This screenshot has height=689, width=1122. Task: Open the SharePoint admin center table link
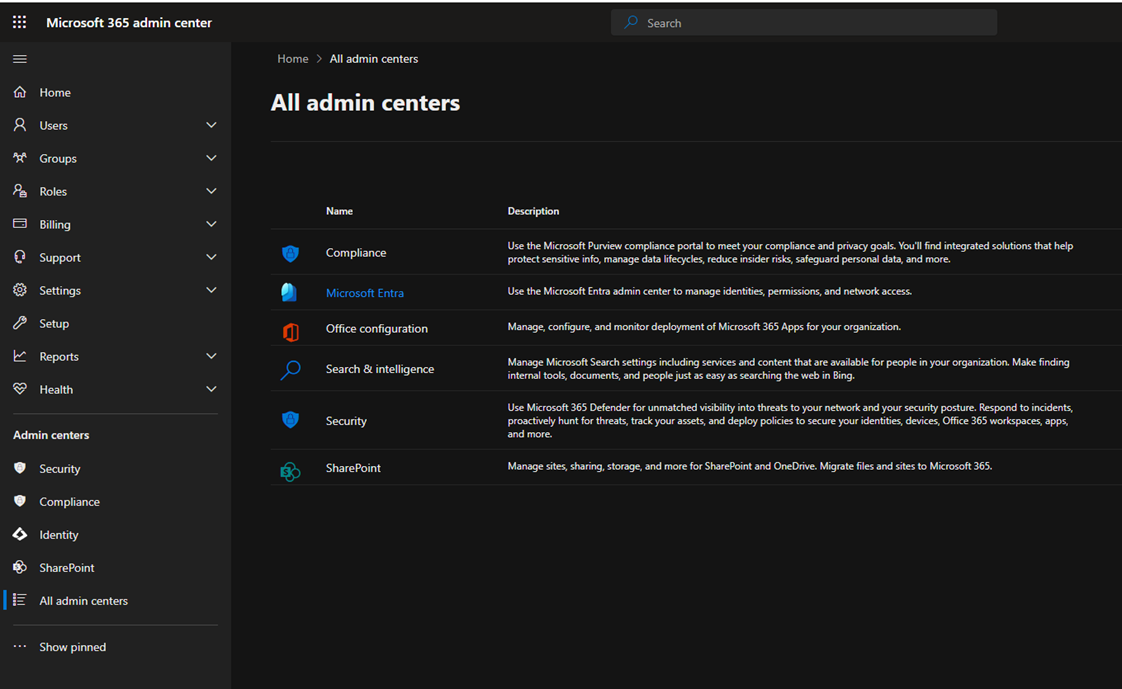[353, 468]
